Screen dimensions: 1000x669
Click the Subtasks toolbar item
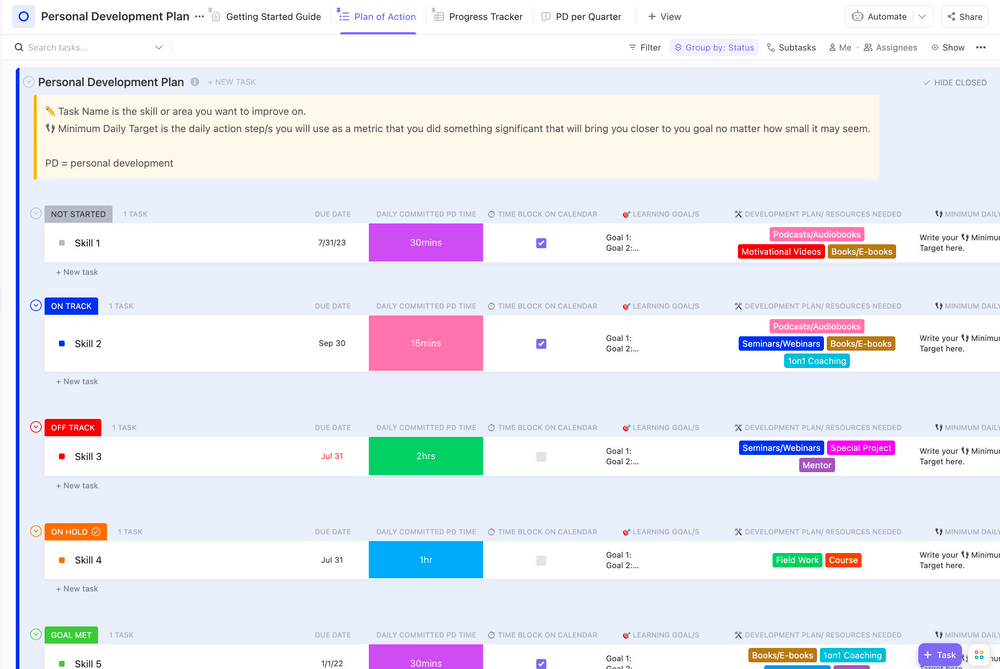[791, 47]
